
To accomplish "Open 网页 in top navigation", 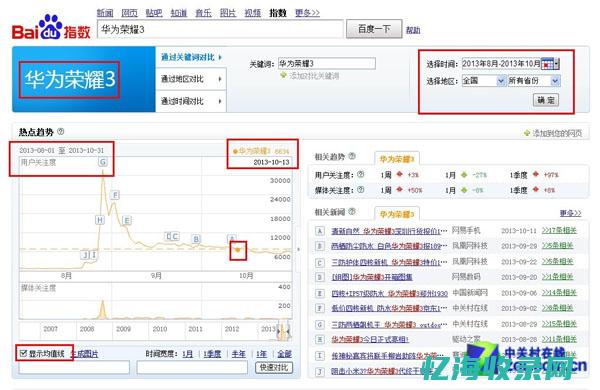I will pyautogui.click(x=129, y=13).
